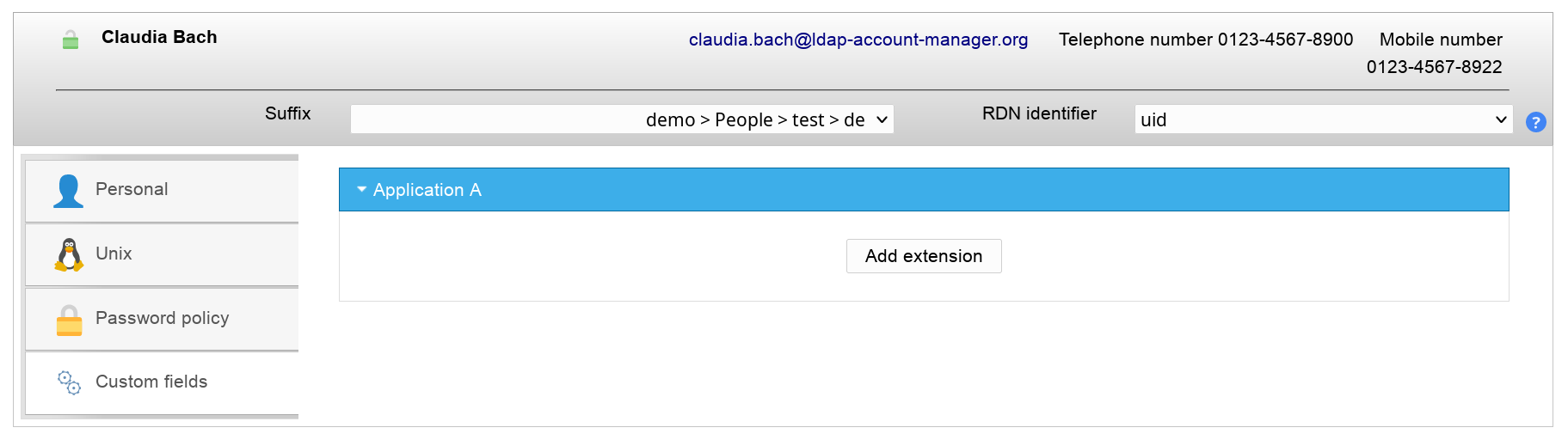
Task: Click the Personal user silhouette icon
Action: [69, 191]
